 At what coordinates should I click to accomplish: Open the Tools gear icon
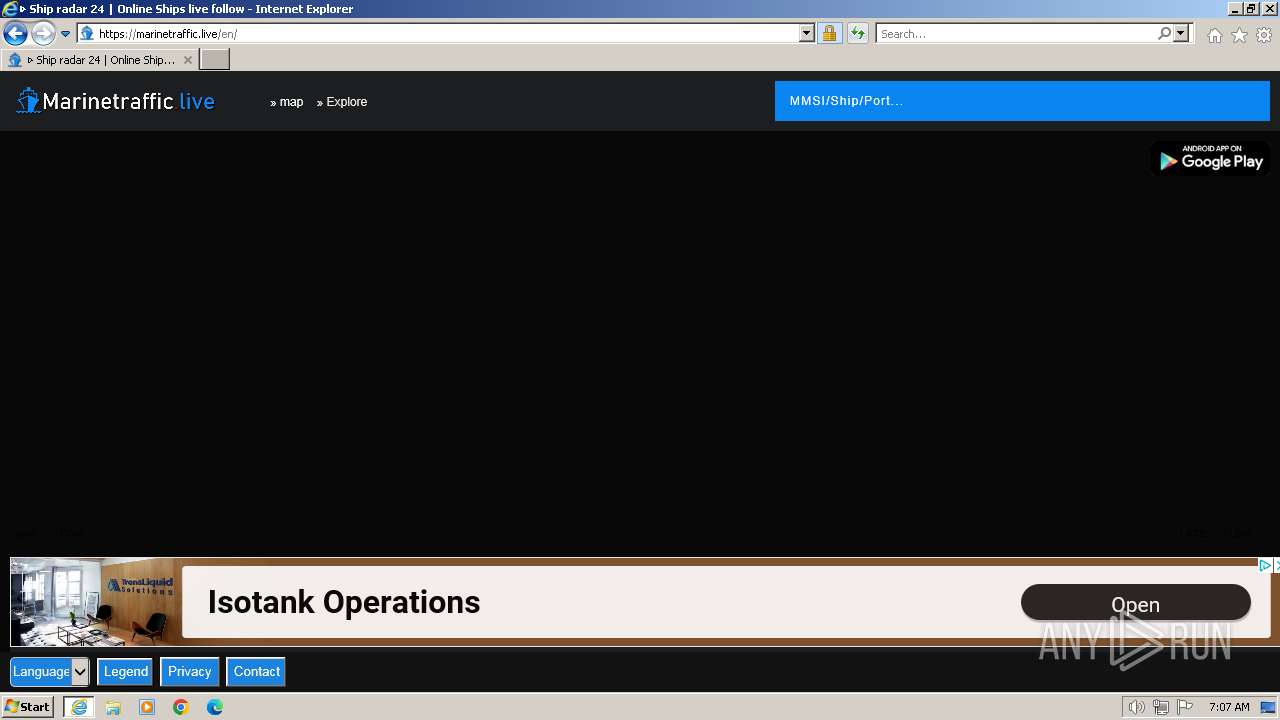(1264, 35)
